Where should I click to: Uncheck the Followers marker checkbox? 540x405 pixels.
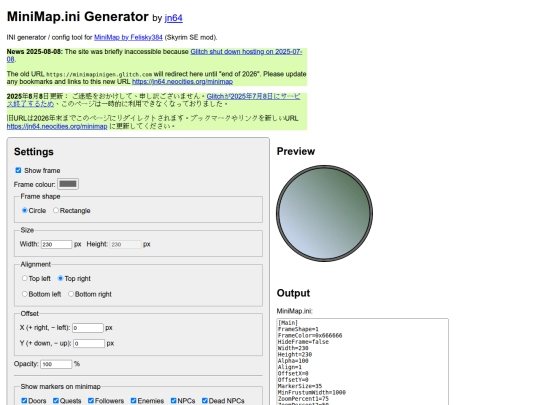click(91, 401)
